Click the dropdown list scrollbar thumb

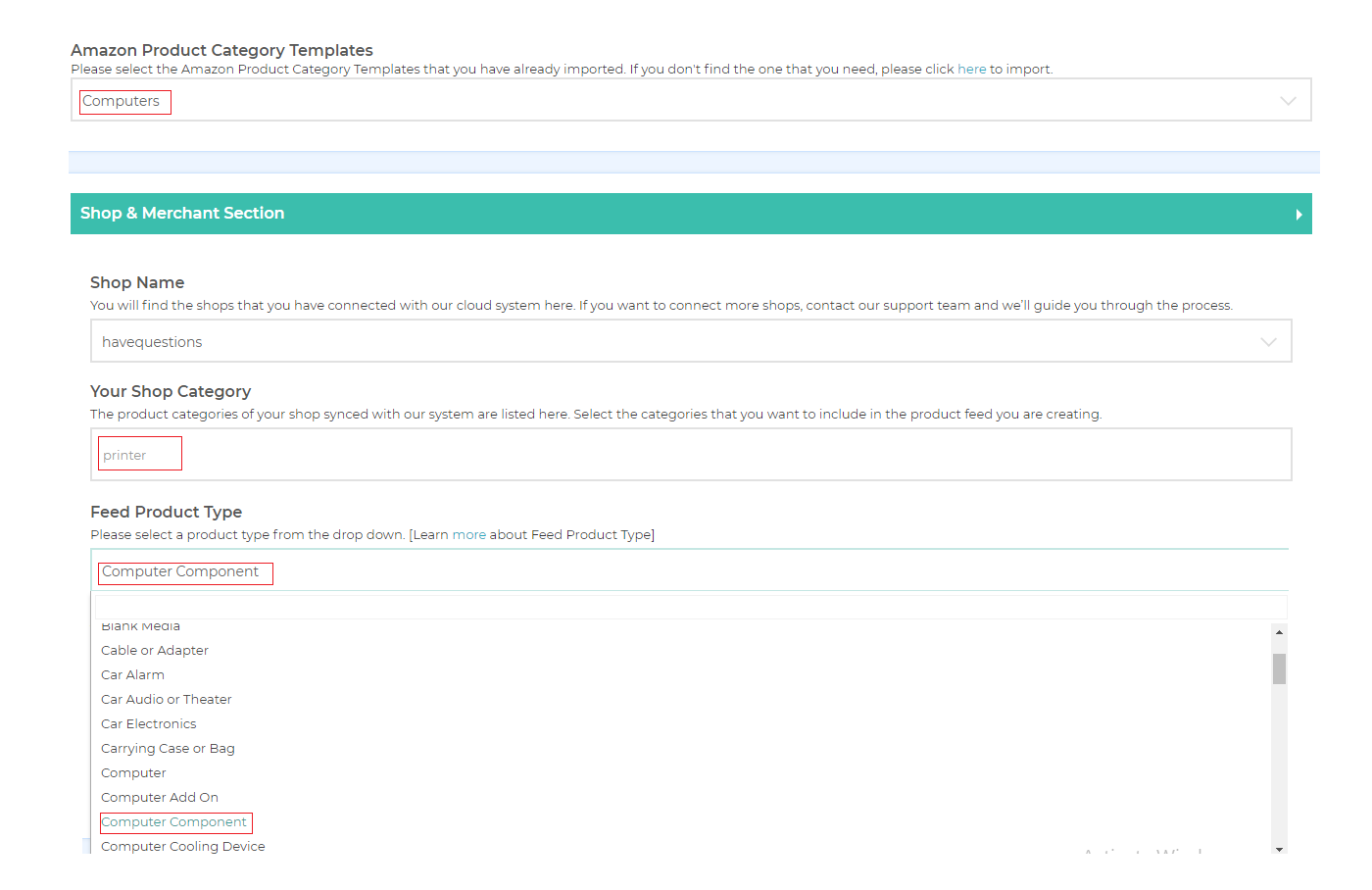[x=1279, y=668]
